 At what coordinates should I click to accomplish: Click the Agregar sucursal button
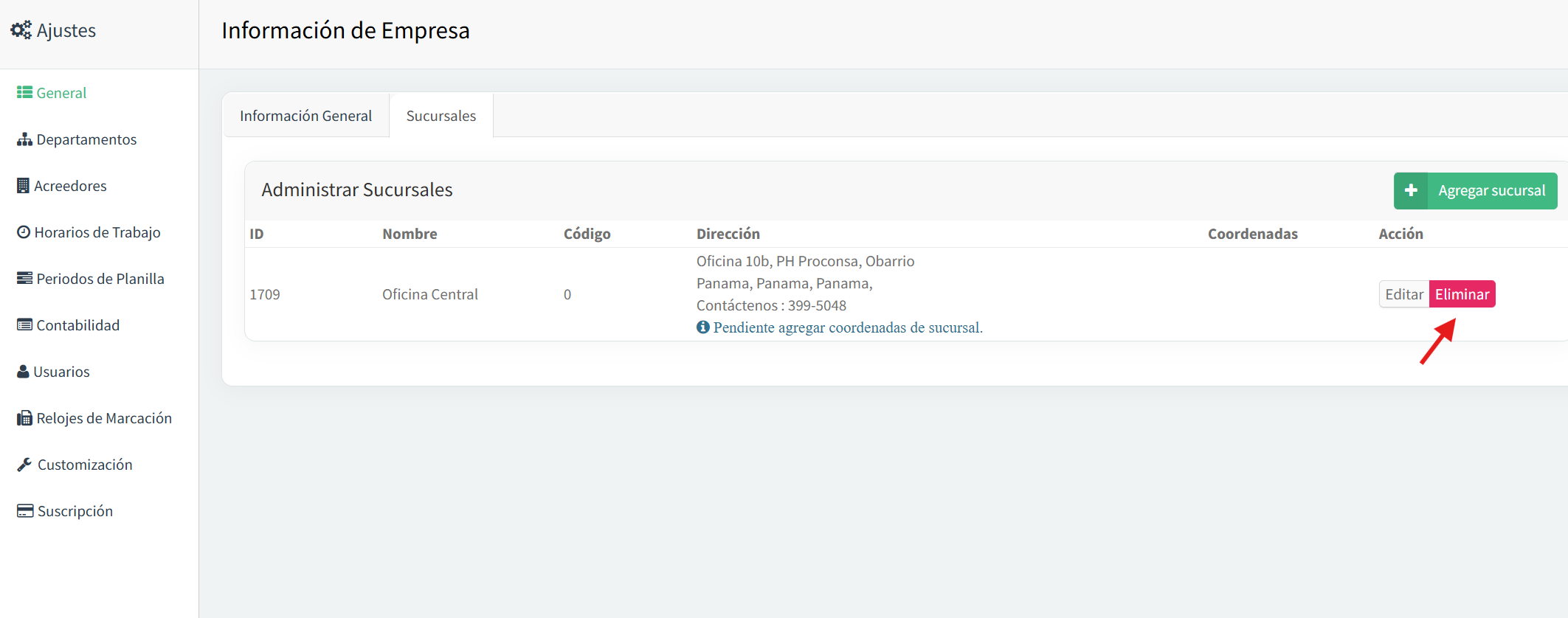(x=1475, y=191)
